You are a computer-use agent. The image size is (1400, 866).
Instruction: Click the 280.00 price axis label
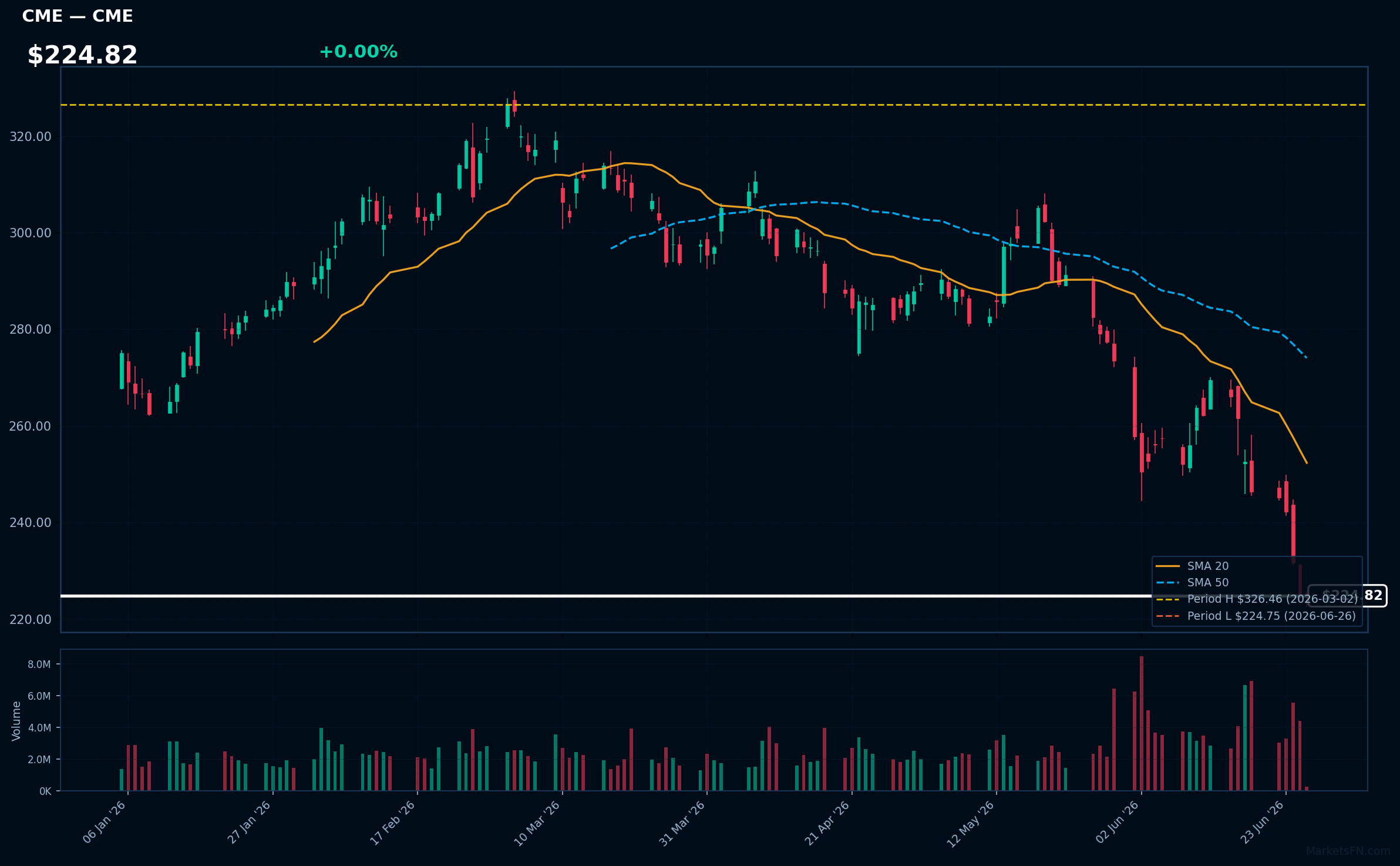[31, 329]
